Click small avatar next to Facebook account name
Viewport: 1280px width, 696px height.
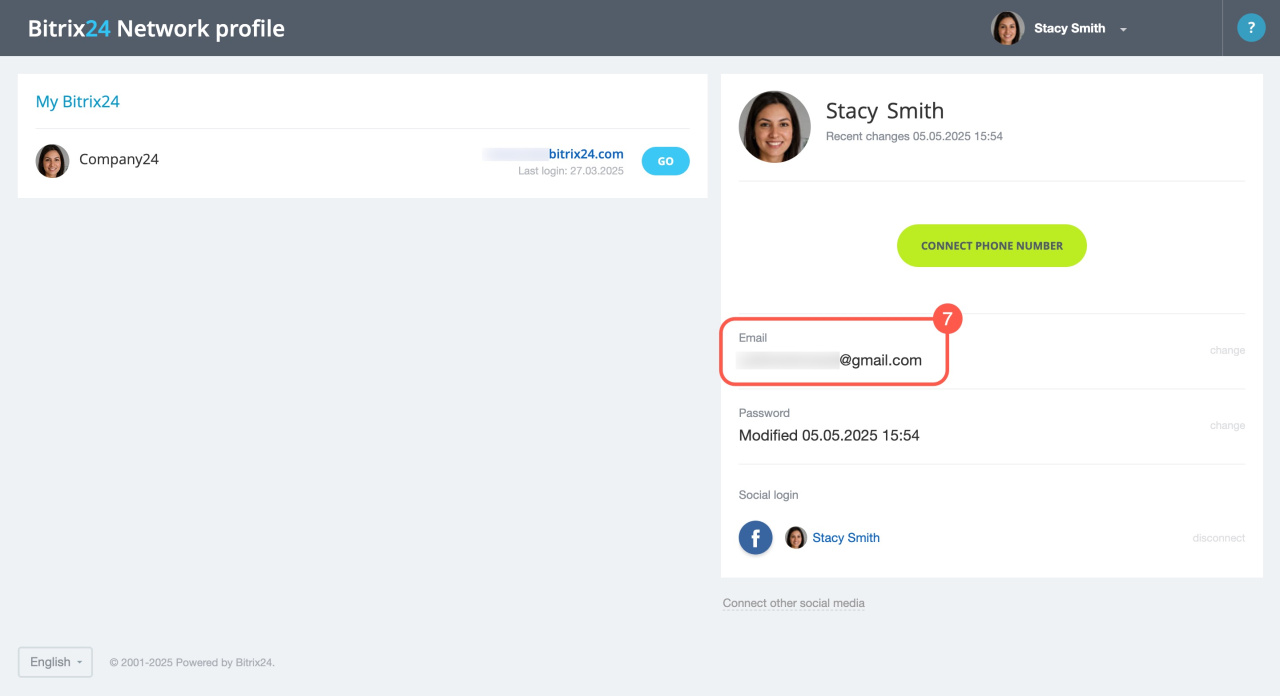796,538
